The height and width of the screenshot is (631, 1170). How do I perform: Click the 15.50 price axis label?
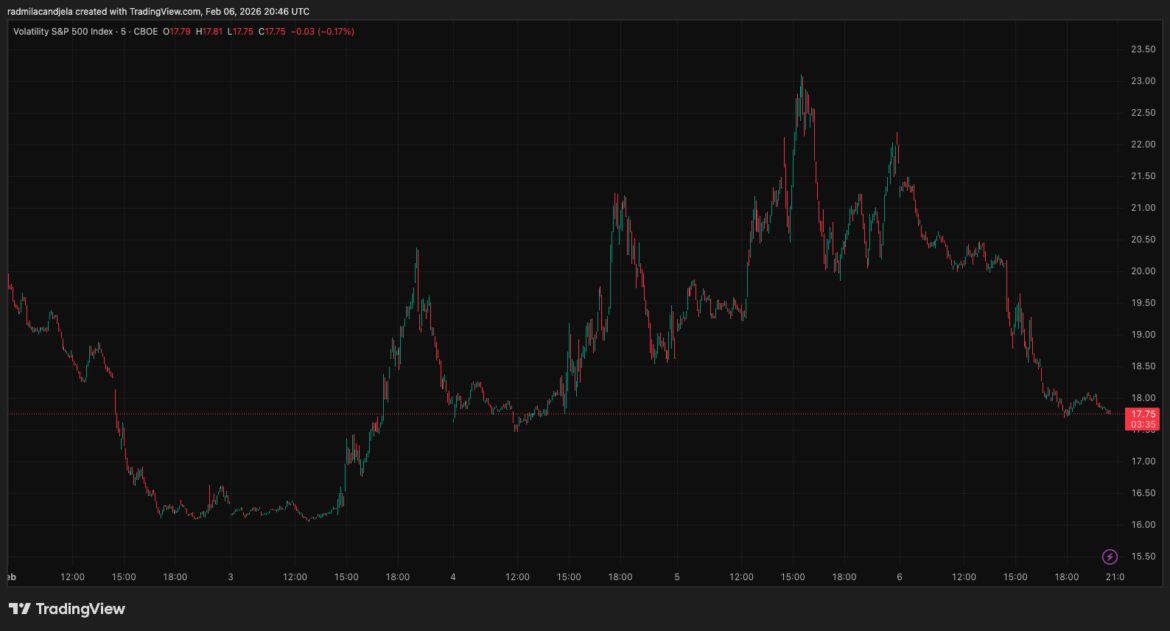coord(1144,558)
